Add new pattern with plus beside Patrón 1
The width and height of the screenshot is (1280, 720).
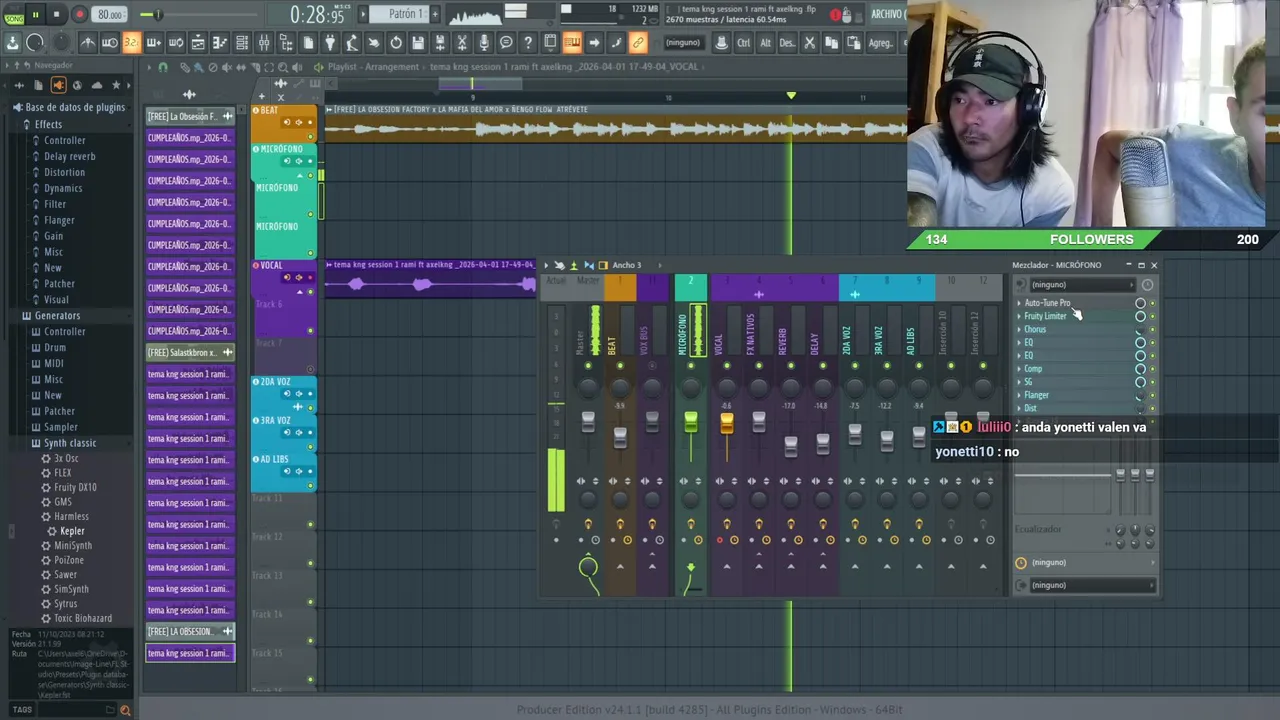[435, 14]
